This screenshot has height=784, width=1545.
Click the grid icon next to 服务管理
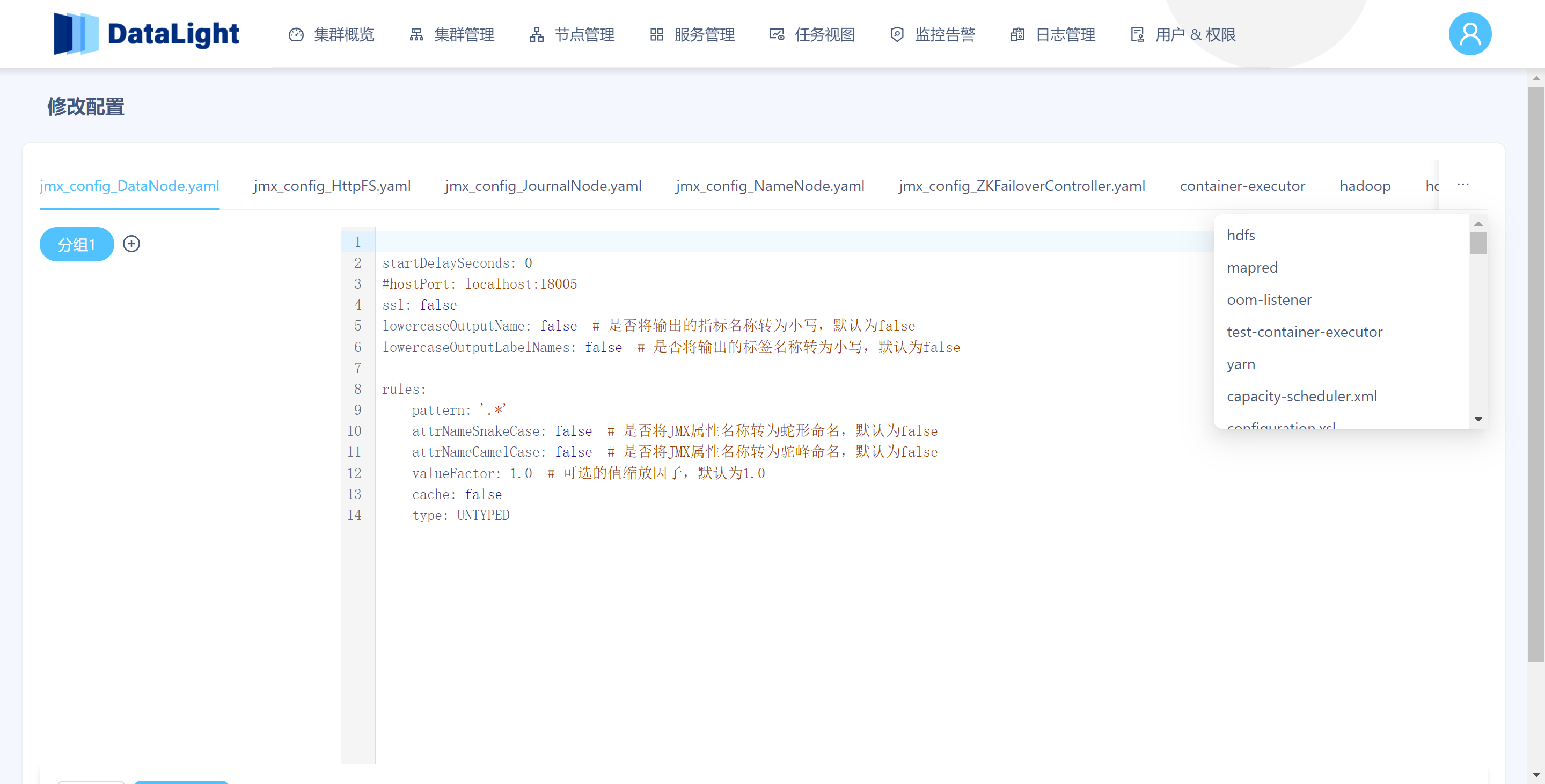(657, 35)
